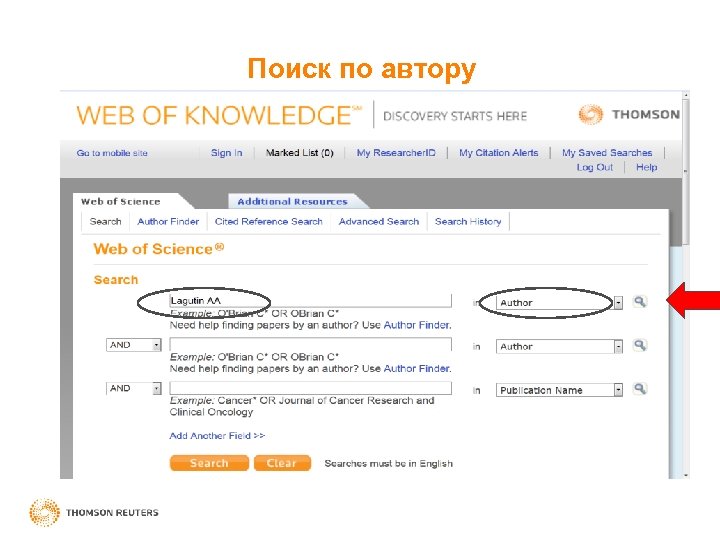Switch to the Additional Resources tab
Screen dimensions: 720x540
point(292,201)
